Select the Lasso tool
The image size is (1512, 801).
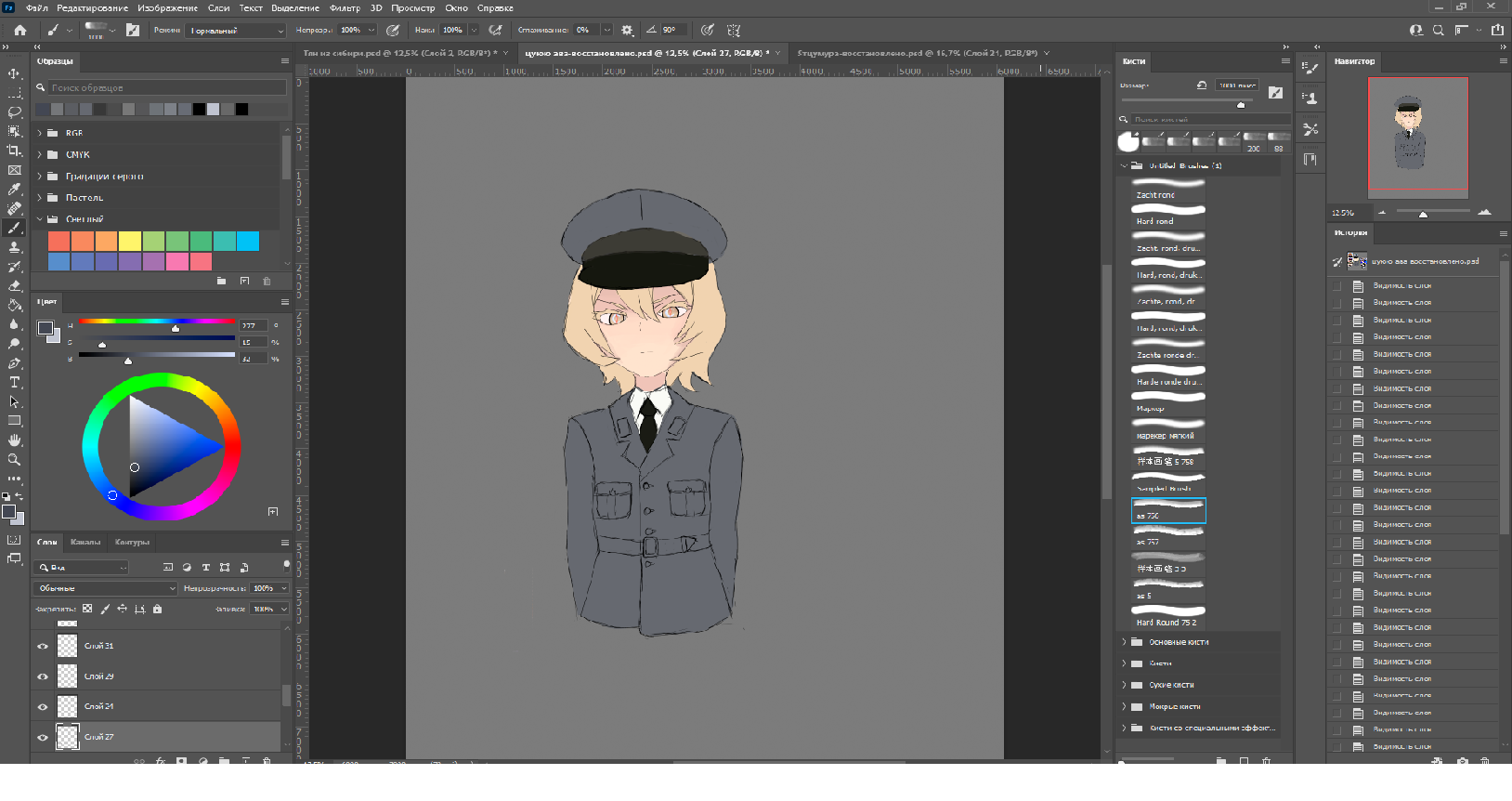click(14, 112)
